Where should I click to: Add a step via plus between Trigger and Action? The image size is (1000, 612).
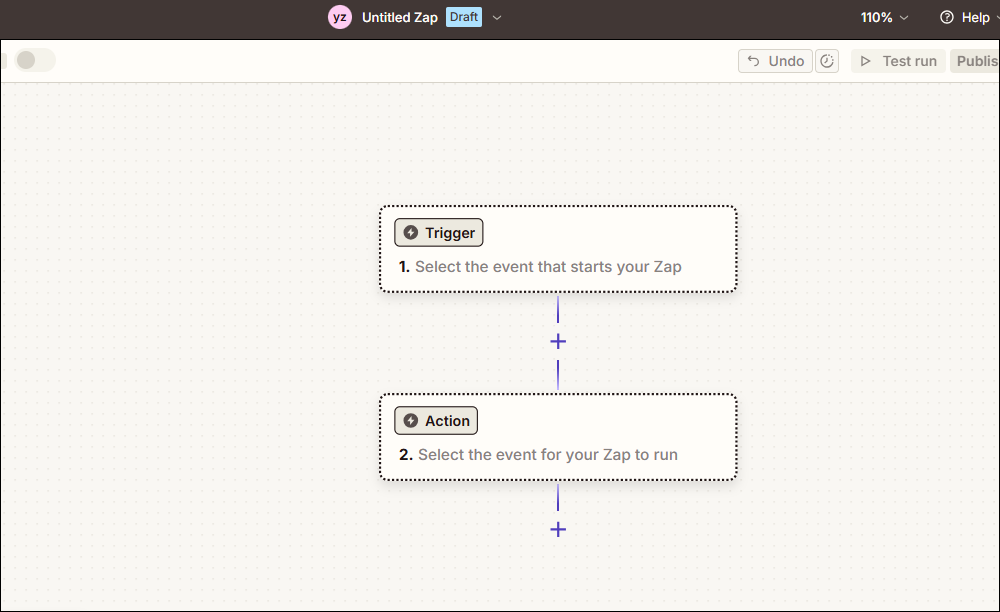tap(558, 341)
